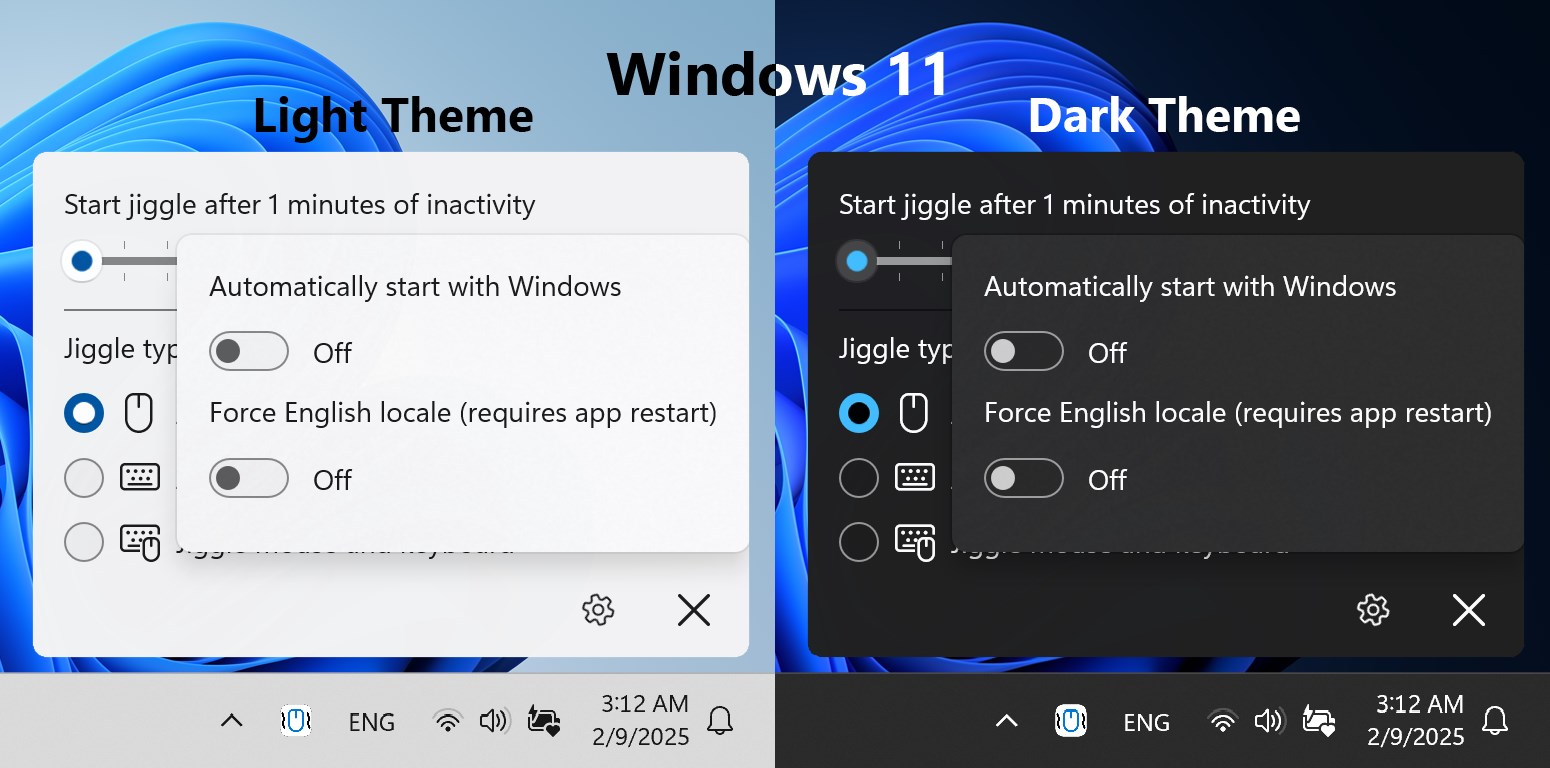Viewport: 1550px width, 768px height.
Task: Click the inactivity slider thumb in dark theme
Action: pos(857,261)
